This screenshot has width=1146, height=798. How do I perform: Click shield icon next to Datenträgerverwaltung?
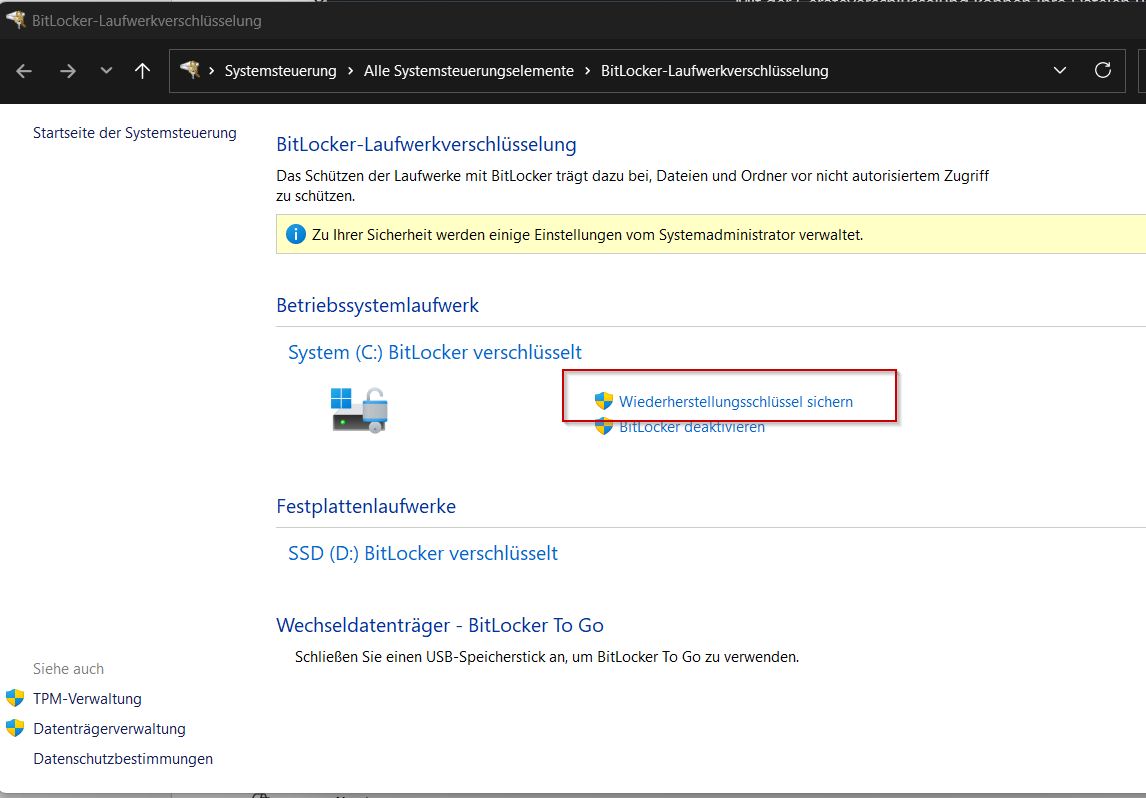15,728
